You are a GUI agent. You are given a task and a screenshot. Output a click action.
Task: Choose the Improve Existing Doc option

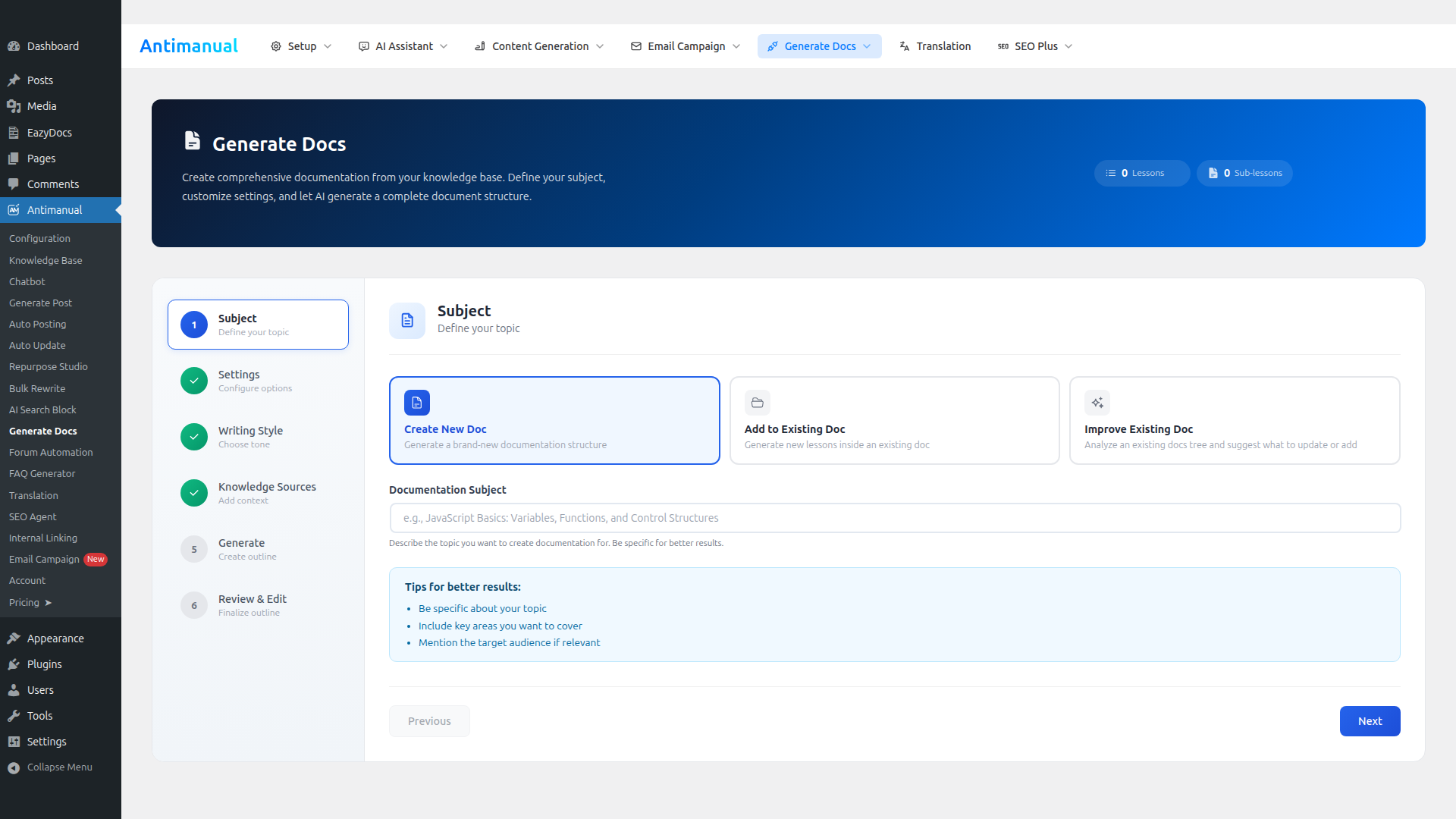1234,420
